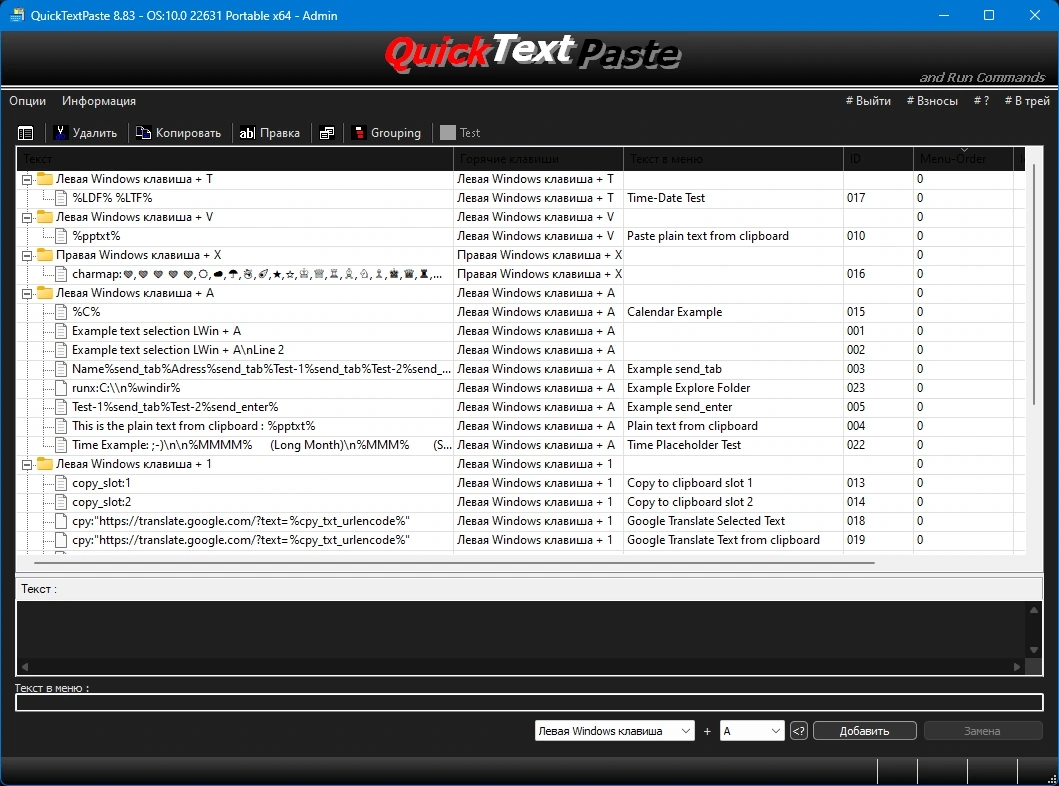This screenshot has height=786, width=1059.
Task: Click the Замена button
Action: (983, 731)
